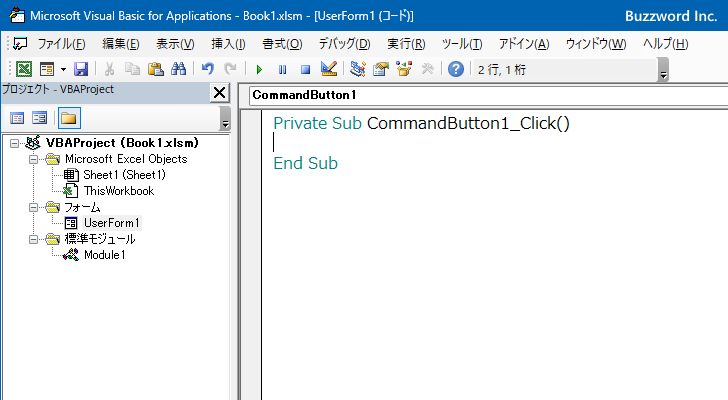Open the 挿入(I) menu

[x=228, y=44]
